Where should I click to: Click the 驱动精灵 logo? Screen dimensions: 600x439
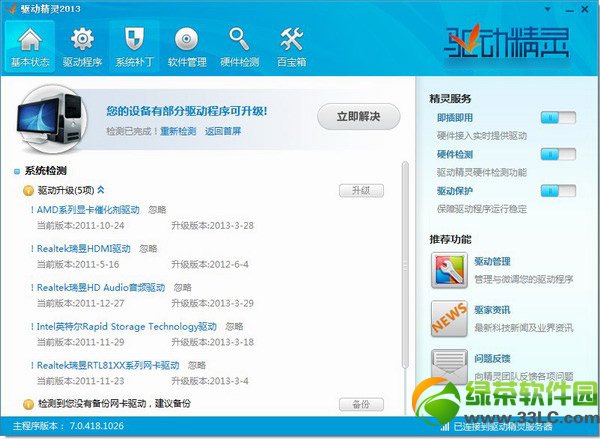(x=506, y=42)
